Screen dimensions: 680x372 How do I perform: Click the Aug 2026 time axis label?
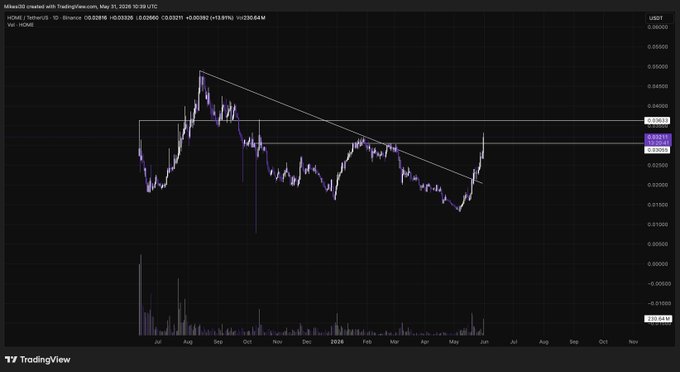(543, 342)
